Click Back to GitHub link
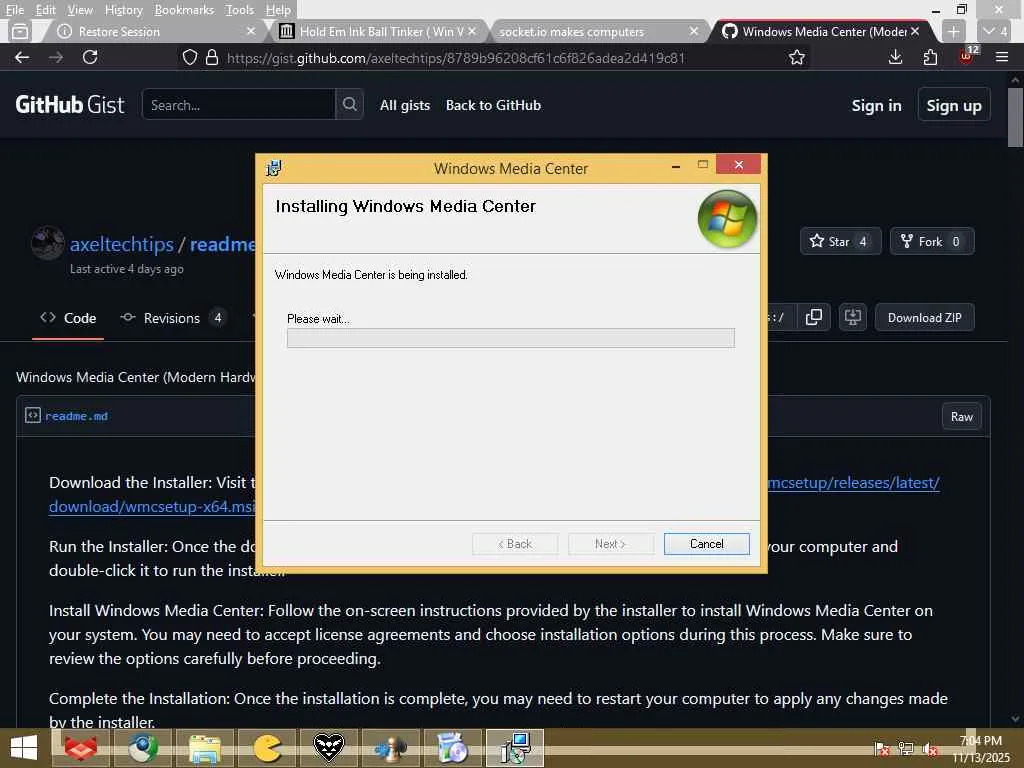Image resolution: width=1024 pixels, height=768 pixels. [x=493, y=105]
